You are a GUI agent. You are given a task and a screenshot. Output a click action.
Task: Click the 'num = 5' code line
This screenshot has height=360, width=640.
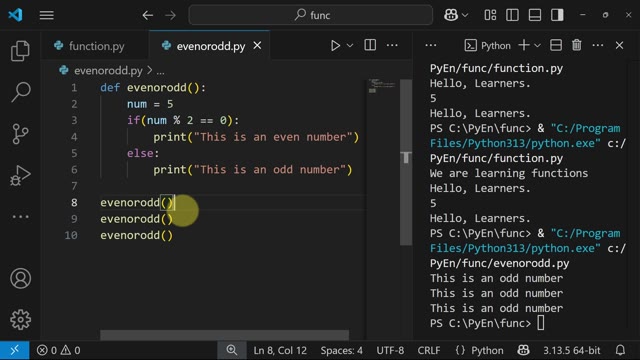150,104
